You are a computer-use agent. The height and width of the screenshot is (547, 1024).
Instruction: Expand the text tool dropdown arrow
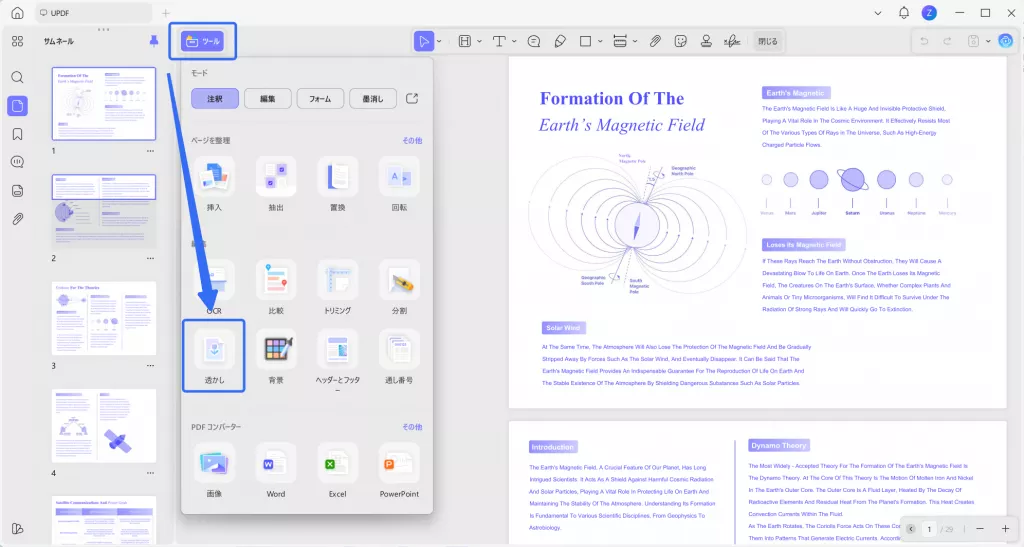point(514,41)
